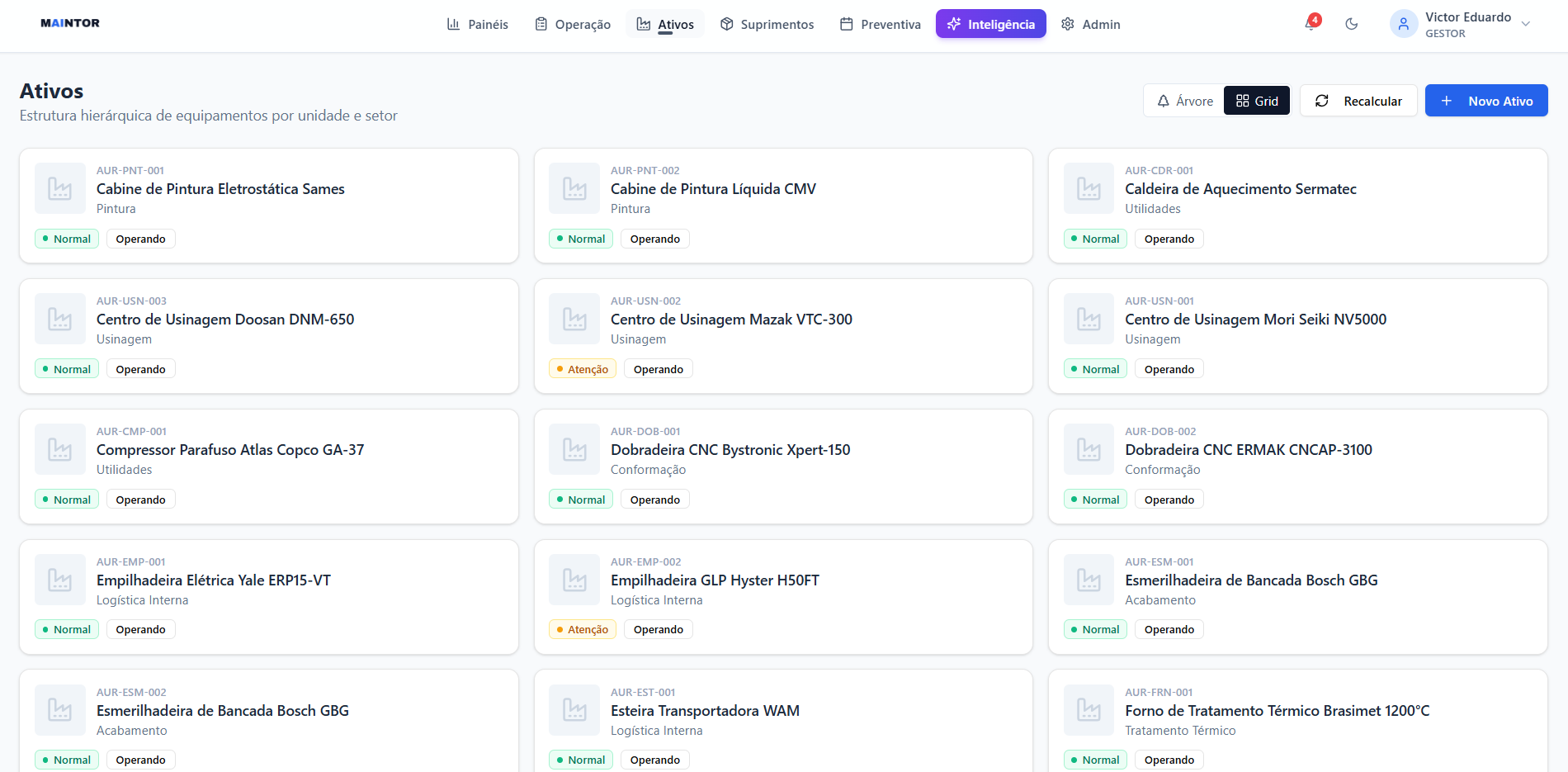Click the icon of Cabine de Pintura Eletrostática Sames

[60, 188]
